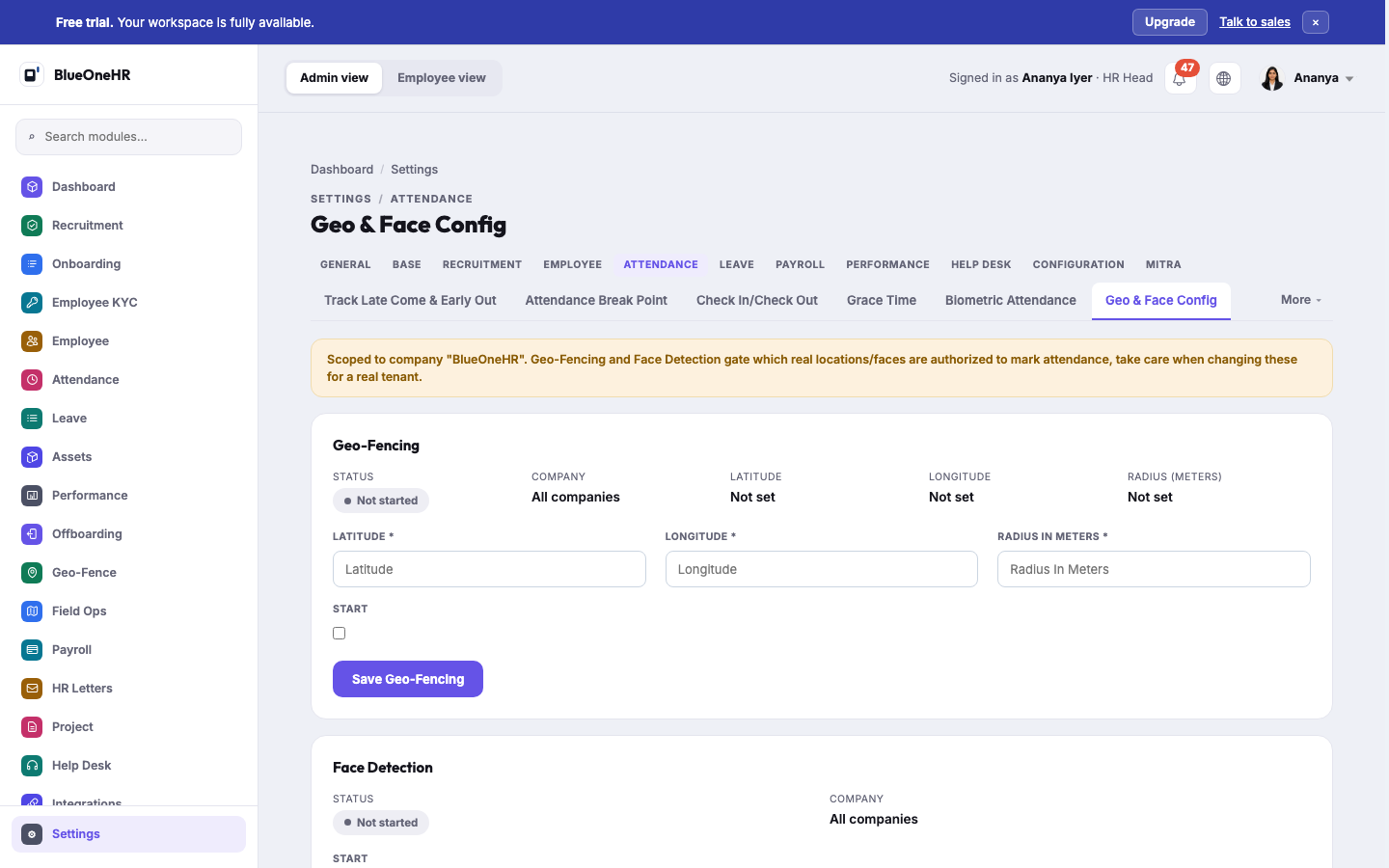Viewport: 1389px width, 868px height.
Task: Open the HELP DESK settings category
Action: [x=981, y=264]
